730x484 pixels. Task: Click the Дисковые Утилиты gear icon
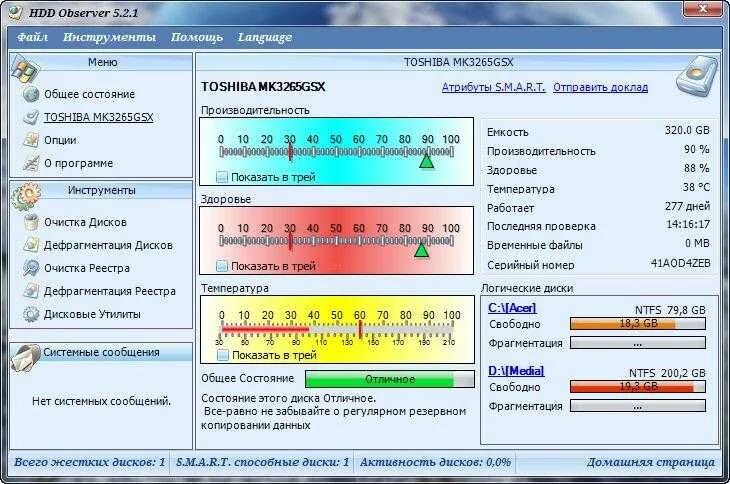(31, 314)
